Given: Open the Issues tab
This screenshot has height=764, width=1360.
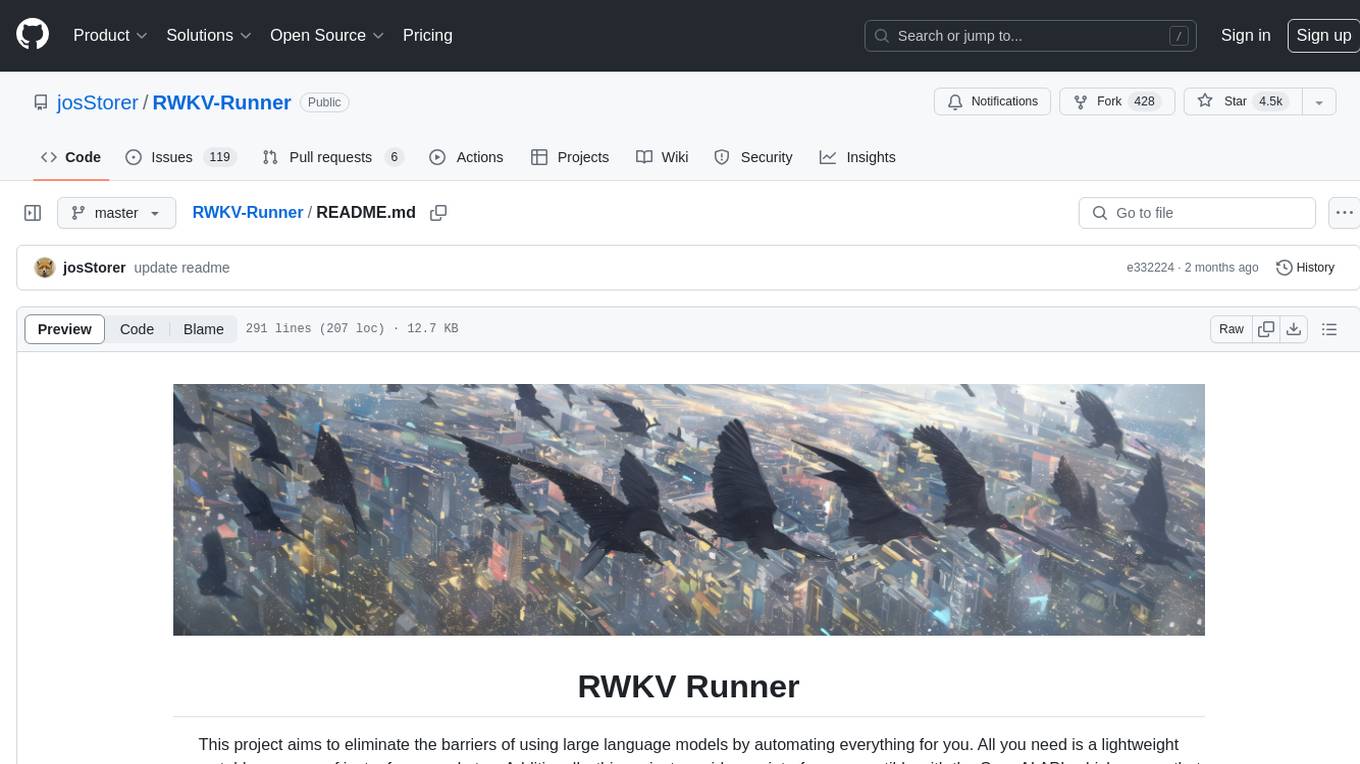Looking at the screenshot, I should click(180, 157).
